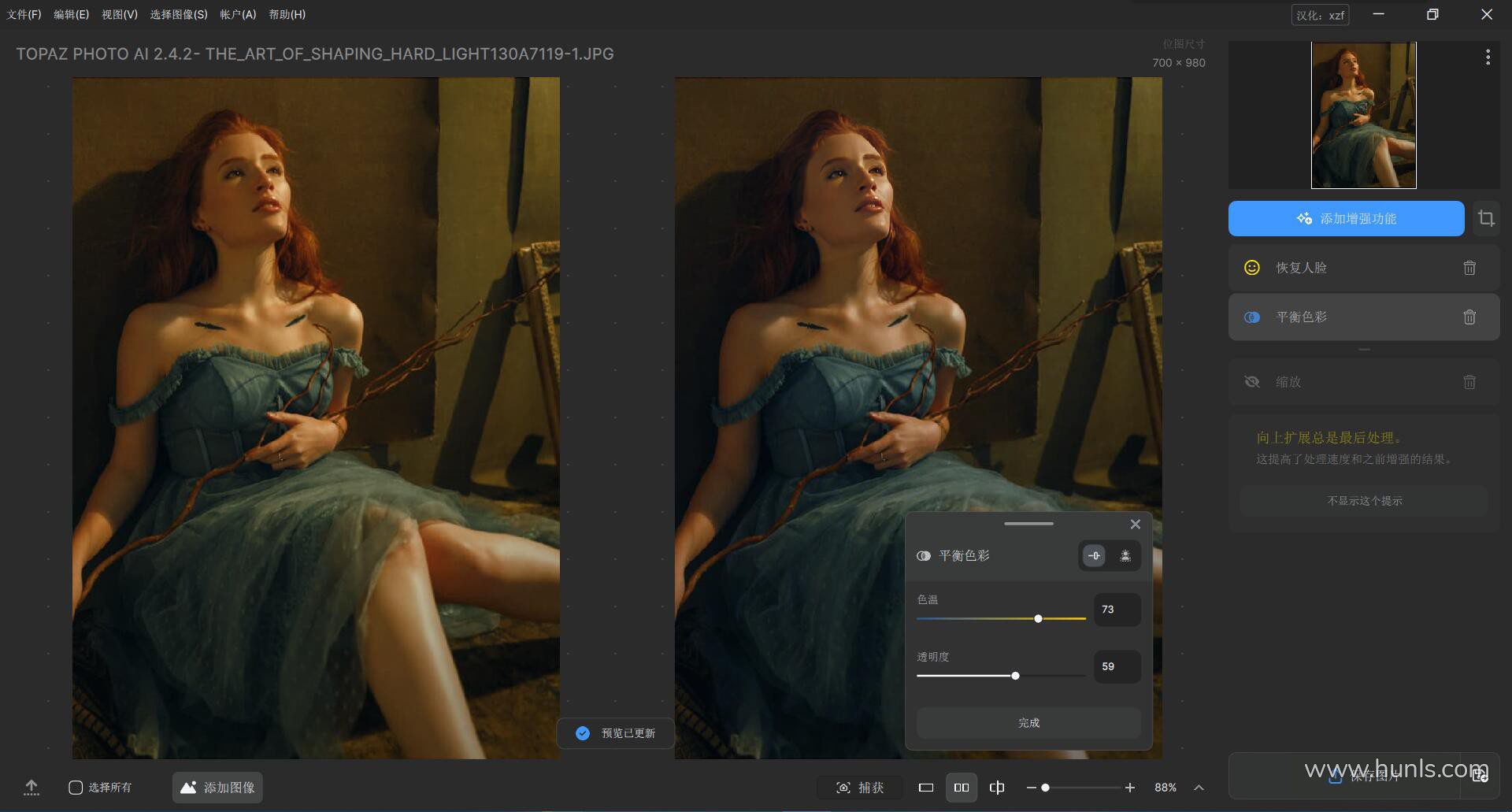The width and height of the screenshot is (1512, 812).
Task: Check the 选择所有 checkbox
Action: [x=76, y=788]
